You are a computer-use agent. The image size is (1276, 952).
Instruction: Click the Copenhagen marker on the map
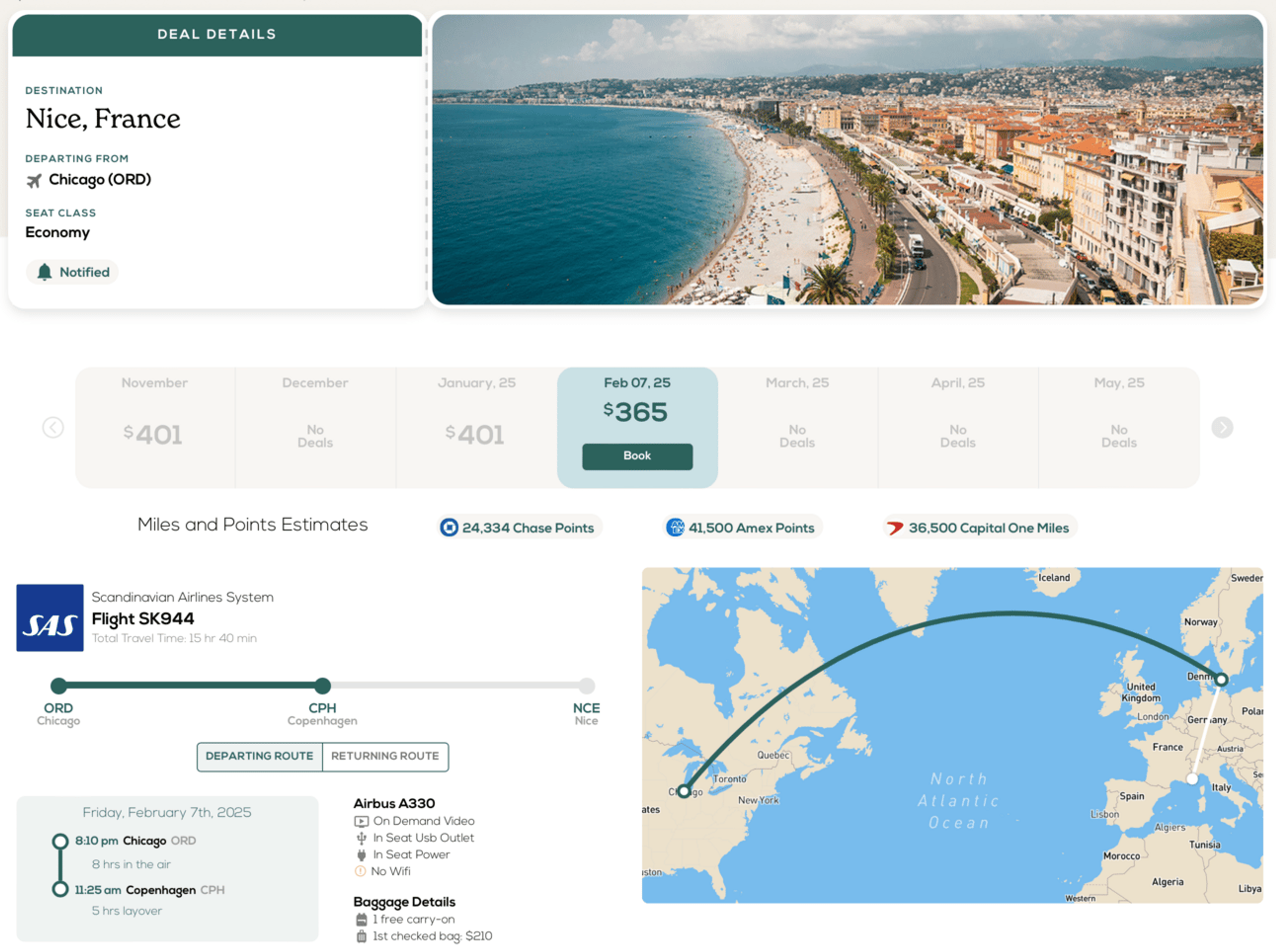pyautogui.click(x=1221, y=680)
